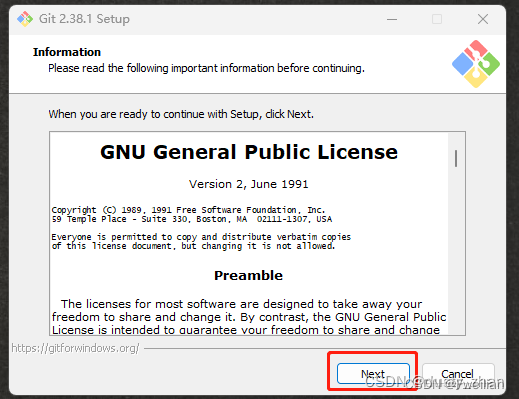Click the Copyright 1989, 1991 line
Screen dimensions: 519x399
(x=188, y=210)
